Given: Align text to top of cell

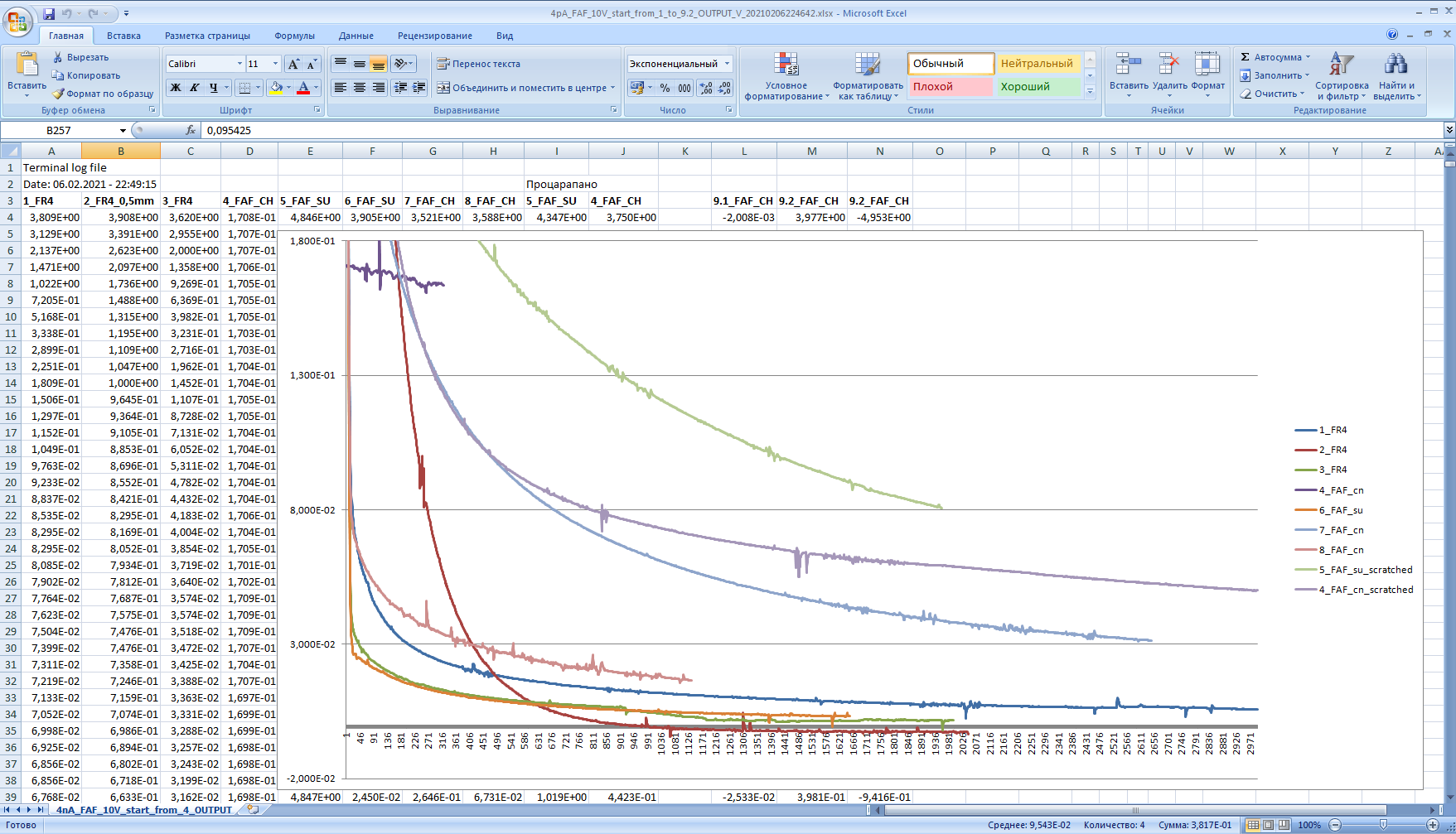Looking at the screenshot, I should pos(340,64).
